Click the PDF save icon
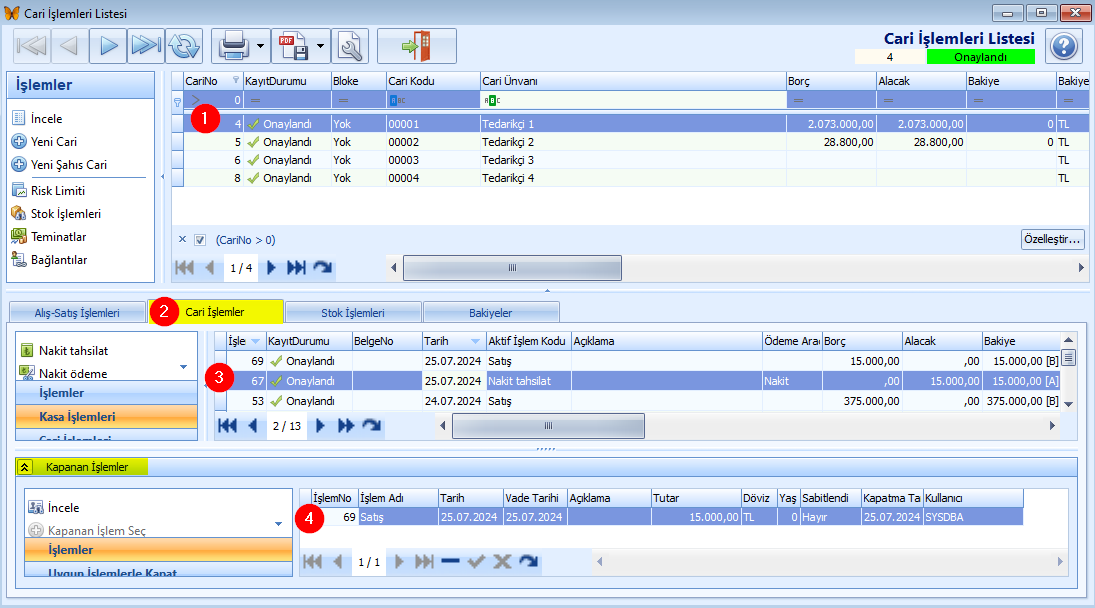The width and height of the screenshot is (1095, 608). pos(293,46)
